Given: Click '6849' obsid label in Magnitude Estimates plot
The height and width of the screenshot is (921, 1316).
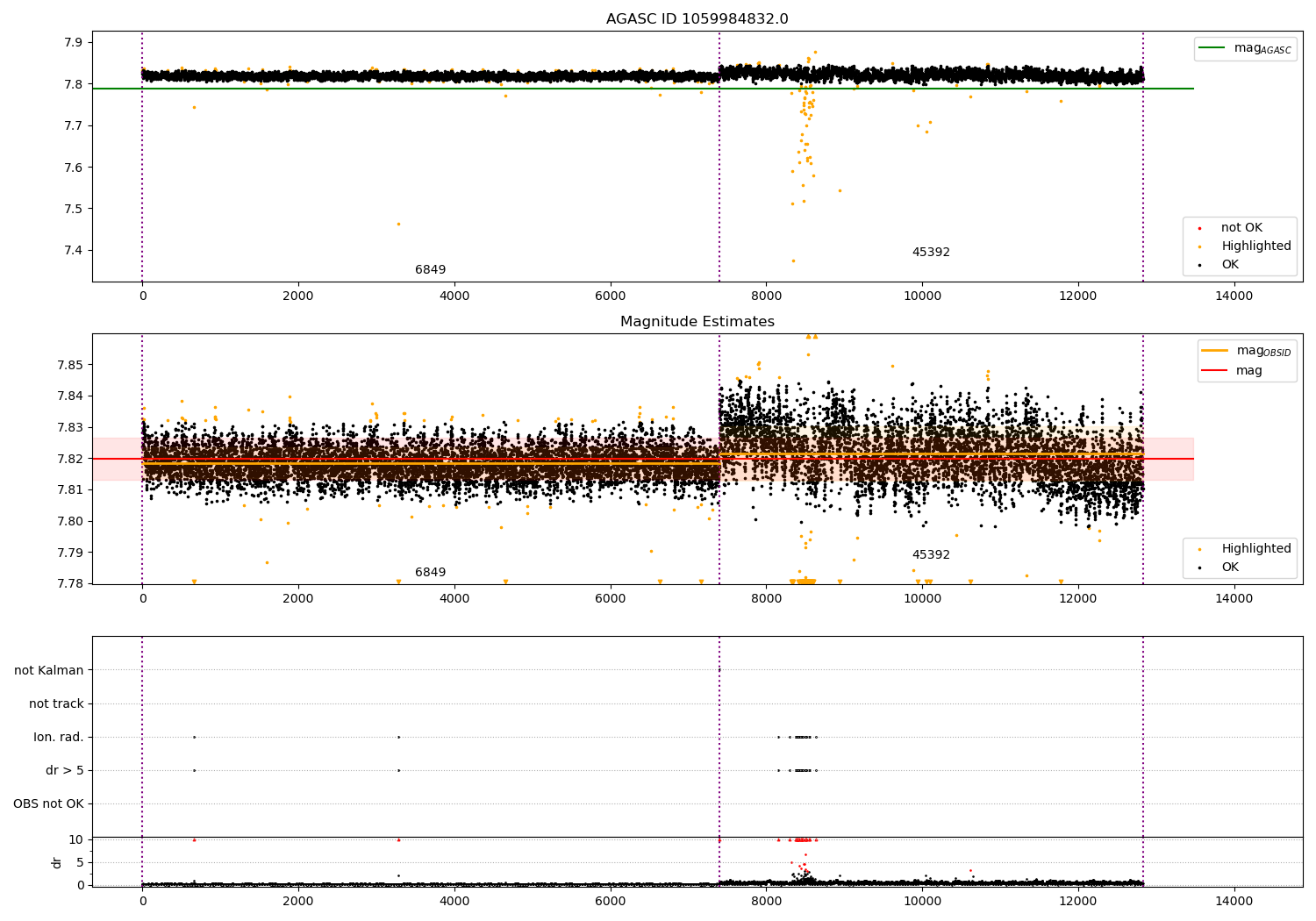Looking at the screenshot, I should (430, 573).
